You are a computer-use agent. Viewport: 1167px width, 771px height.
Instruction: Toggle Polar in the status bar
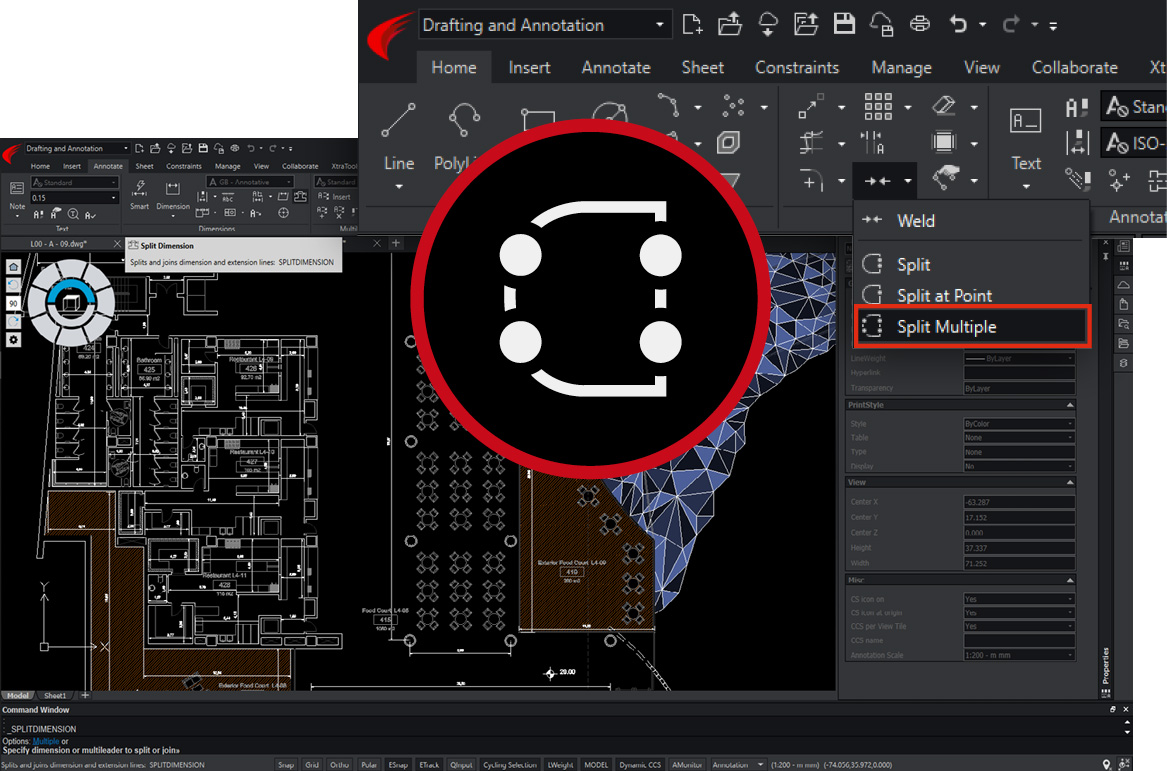pyautogui.click(x=369, y=764)
